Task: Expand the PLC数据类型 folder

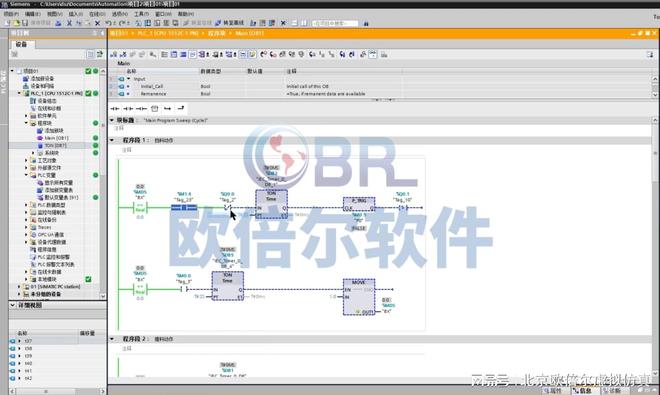Action: (x=27, y=205)
